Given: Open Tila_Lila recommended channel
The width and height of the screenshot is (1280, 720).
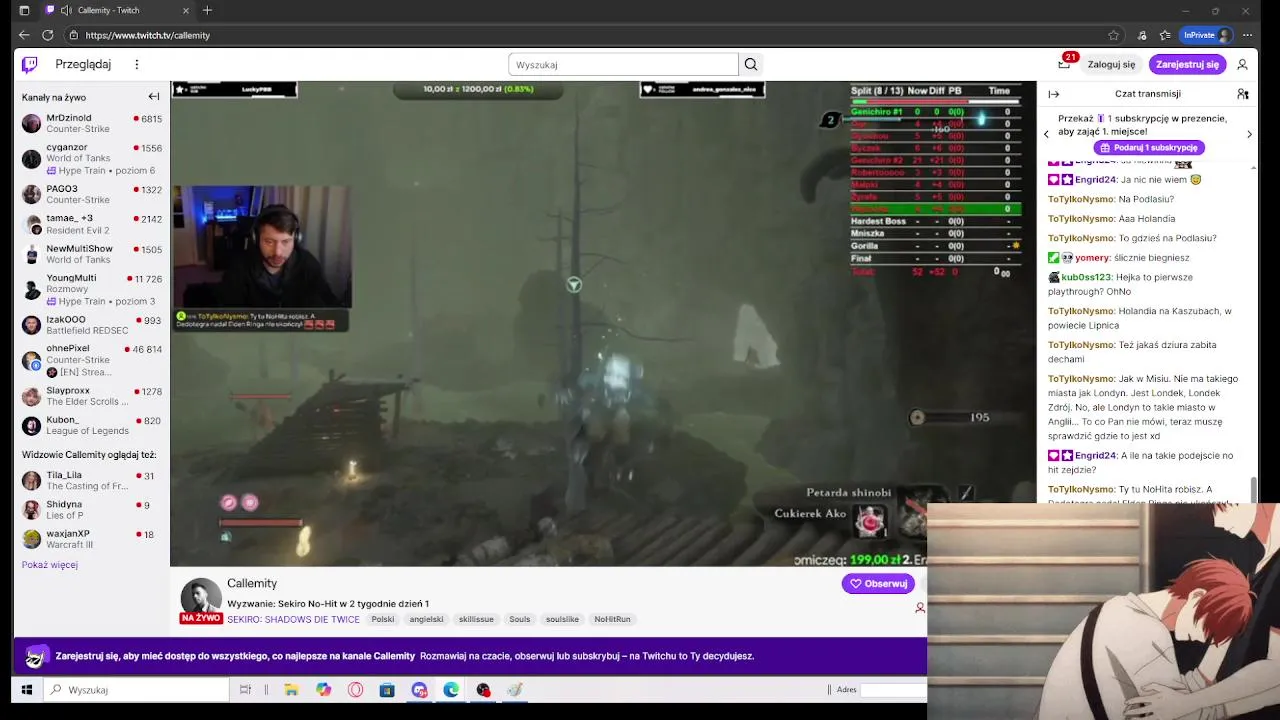Looking at the screenshot, I should pyautogui.click(x=92, y=481).
